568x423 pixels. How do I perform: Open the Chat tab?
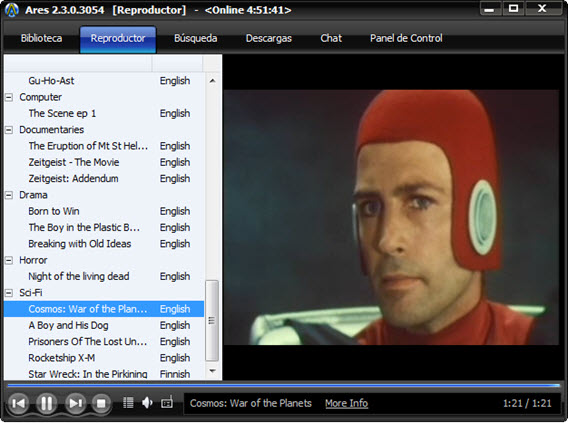coord(331,38)
